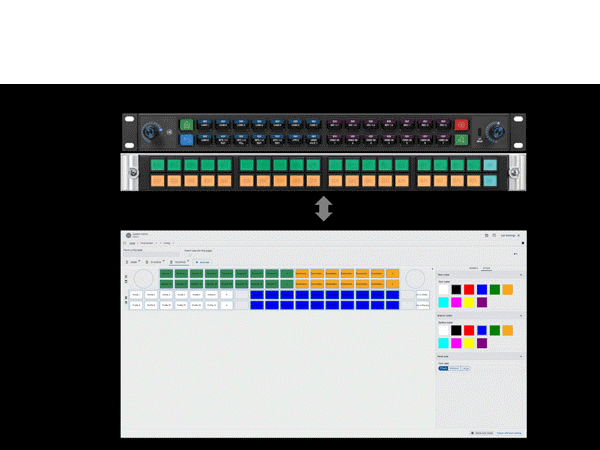This screenshot has height=450, width=600.
Task: Open the first page tab above the button grid
Action: point(132,261)
